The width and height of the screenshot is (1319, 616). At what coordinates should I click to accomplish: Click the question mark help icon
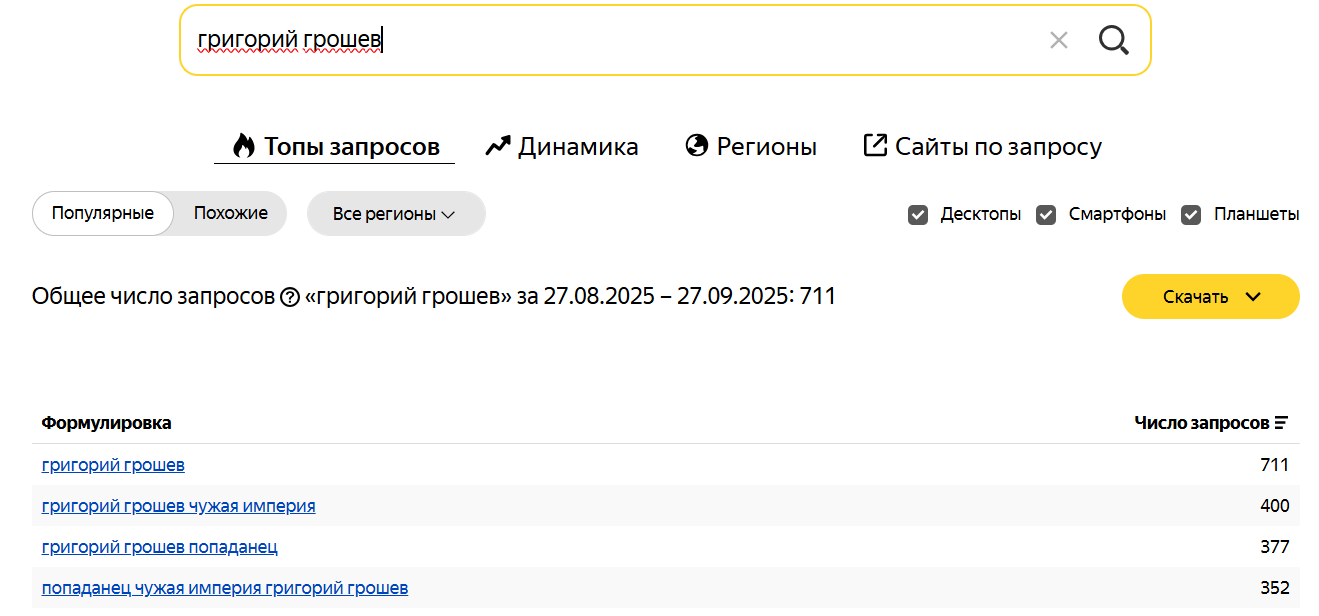tap(290, 297)
